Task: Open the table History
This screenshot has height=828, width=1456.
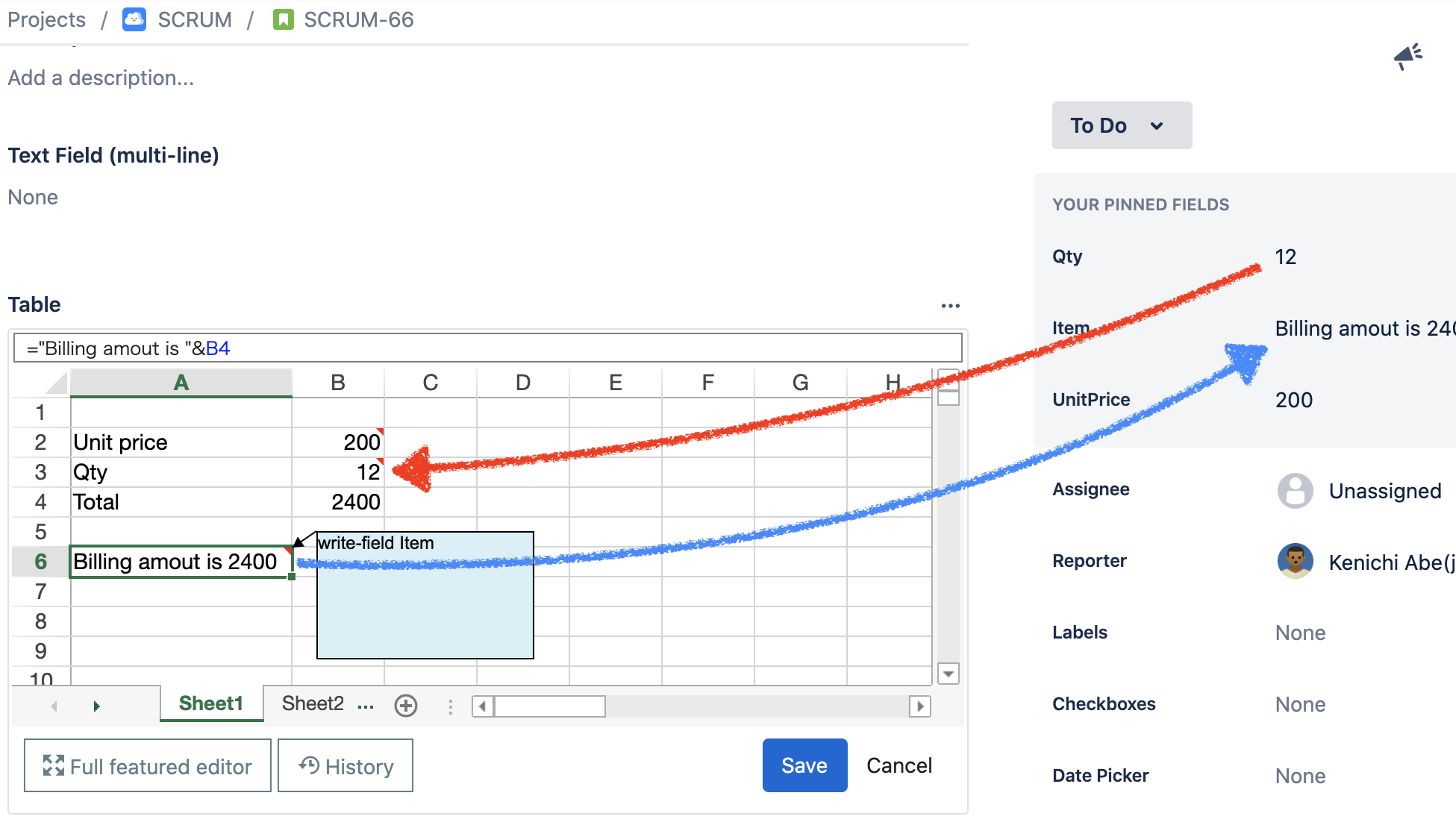Action: (x=346, y=765)
